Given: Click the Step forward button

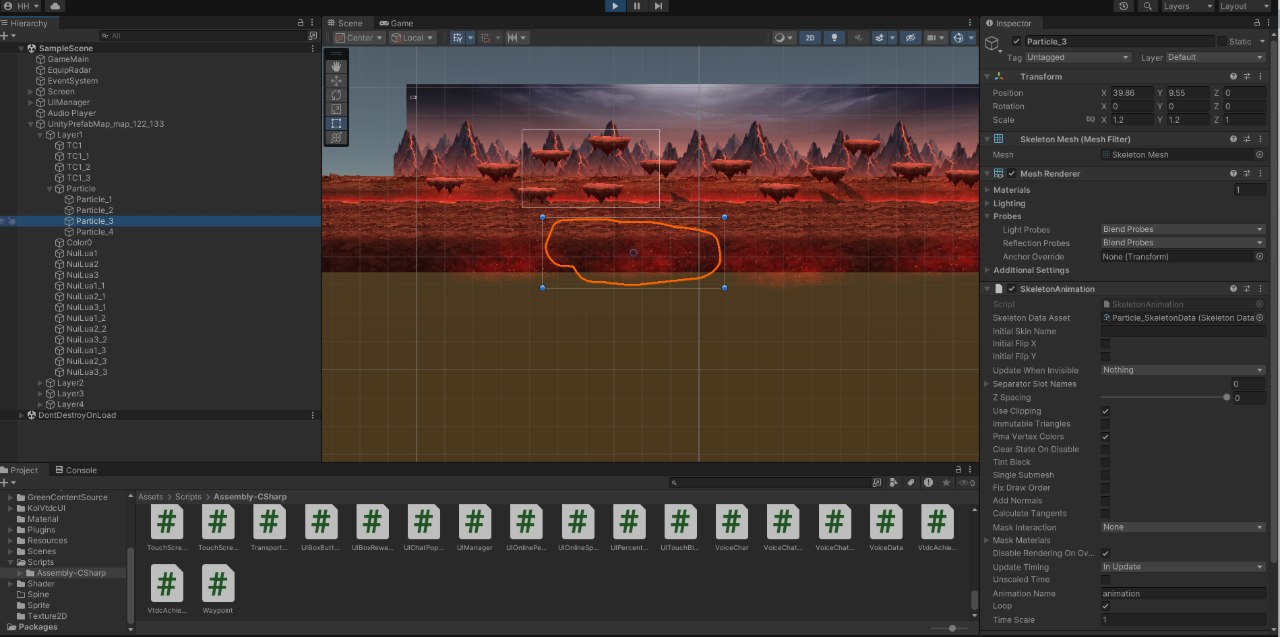Looking at the screenshot, I should (658, 6).
